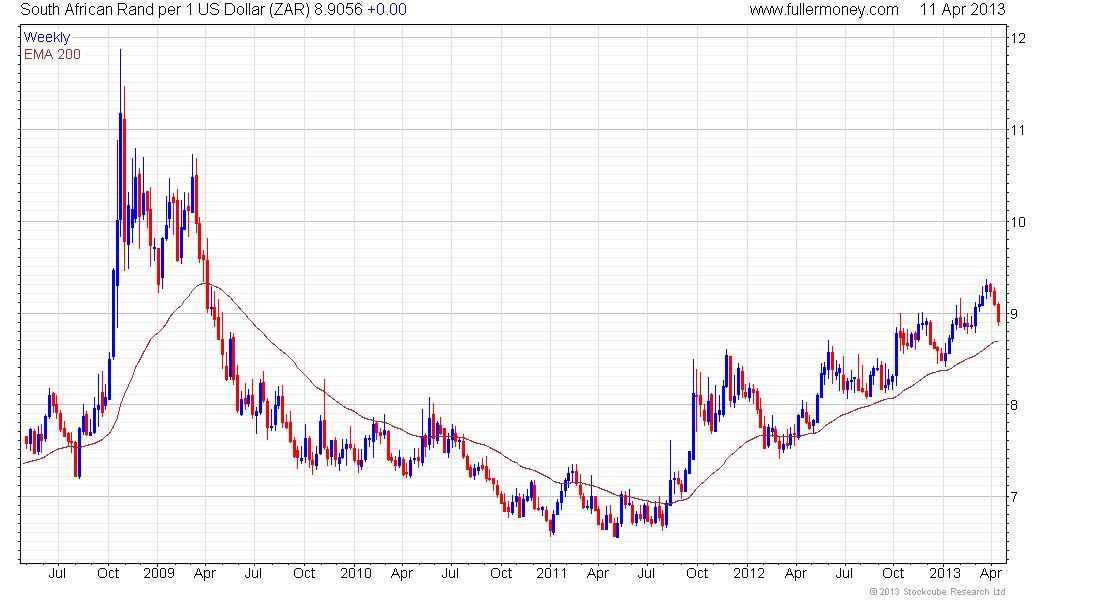Click the 11 Apr 2013 date text
This screenshot has width=1100, height=600.
pyautogui.click(x=962, y=10)
